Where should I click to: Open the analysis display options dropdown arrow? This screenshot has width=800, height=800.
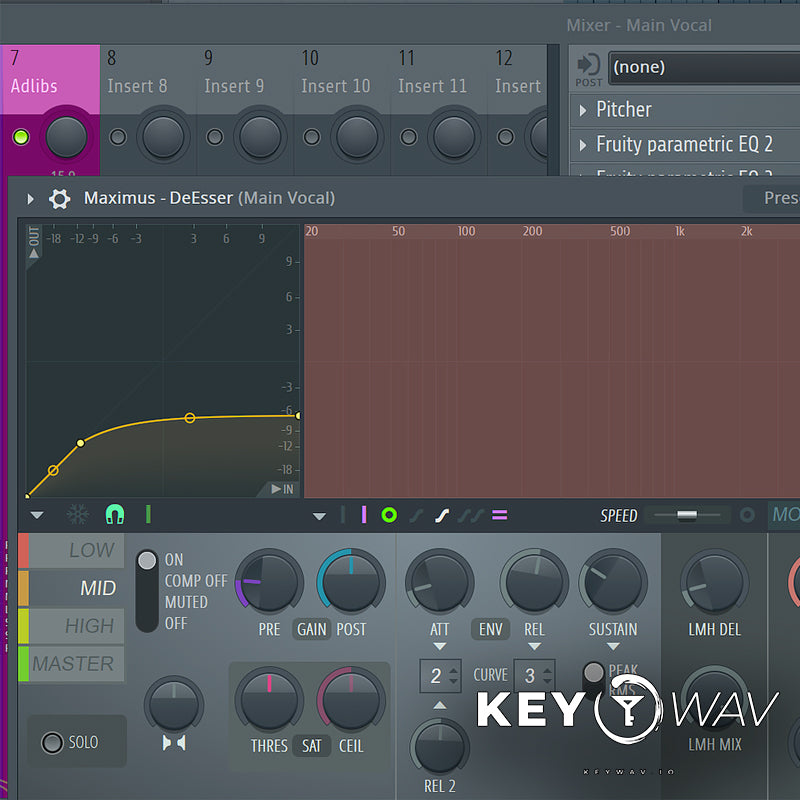click(319, 516)
